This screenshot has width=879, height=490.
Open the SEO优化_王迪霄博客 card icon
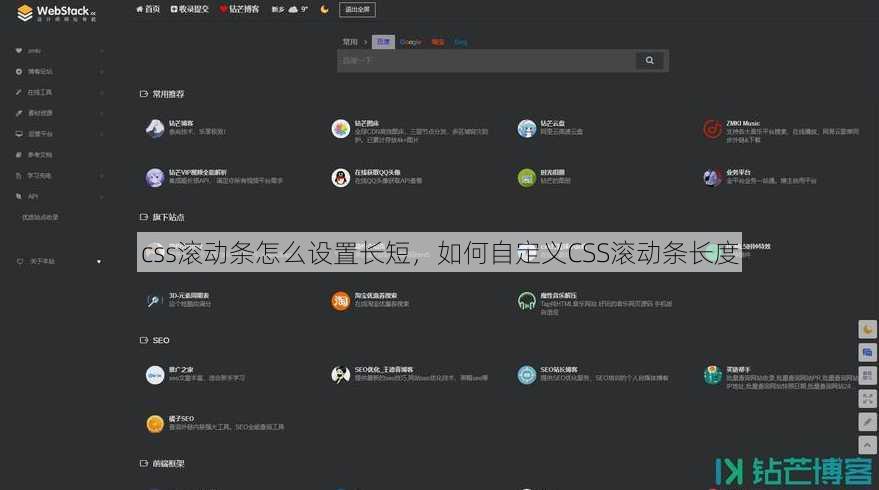[341, 375]
